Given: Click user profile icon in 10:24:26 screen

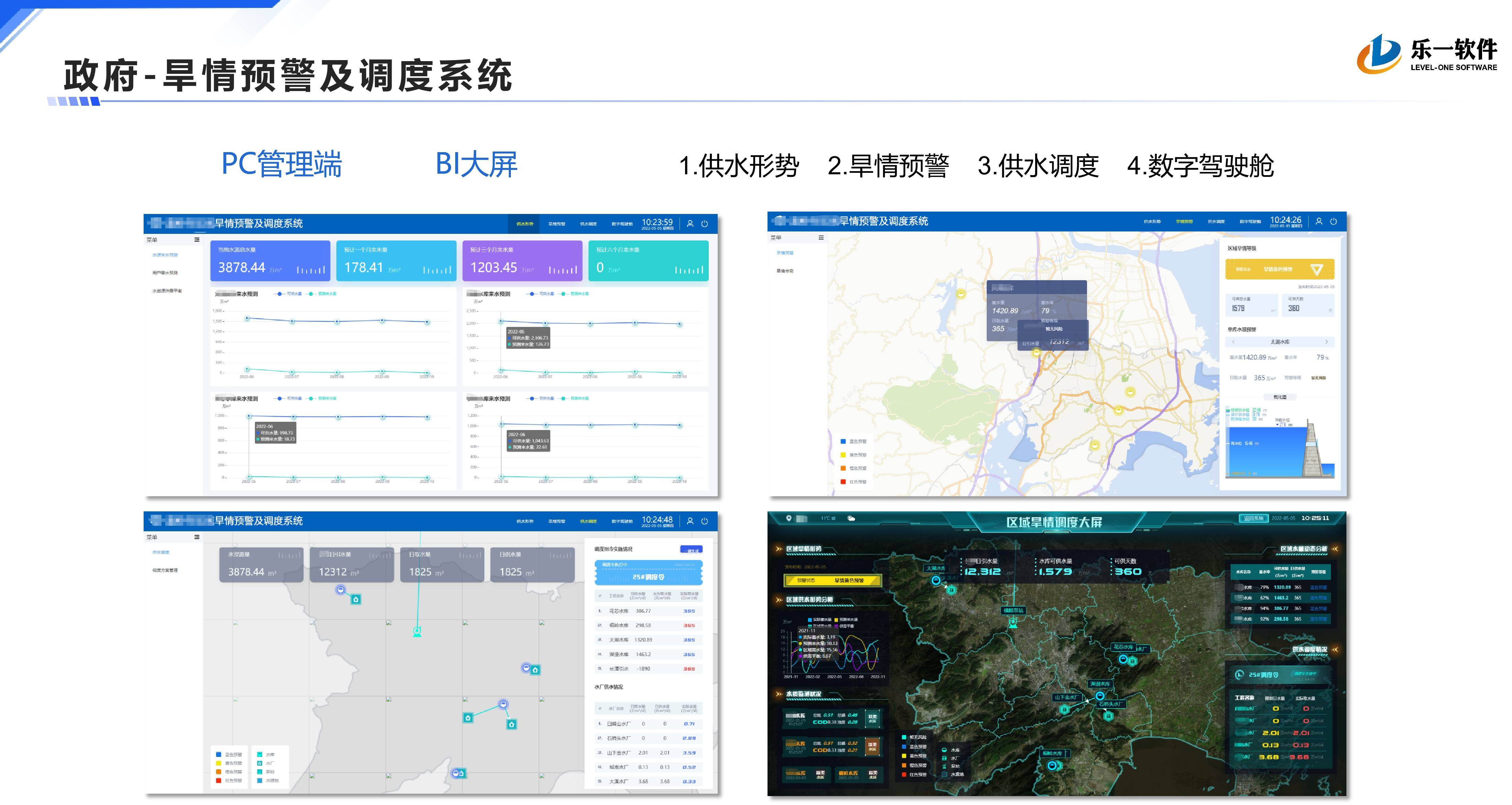Looking at the screenshot, I should (1319, 221).
